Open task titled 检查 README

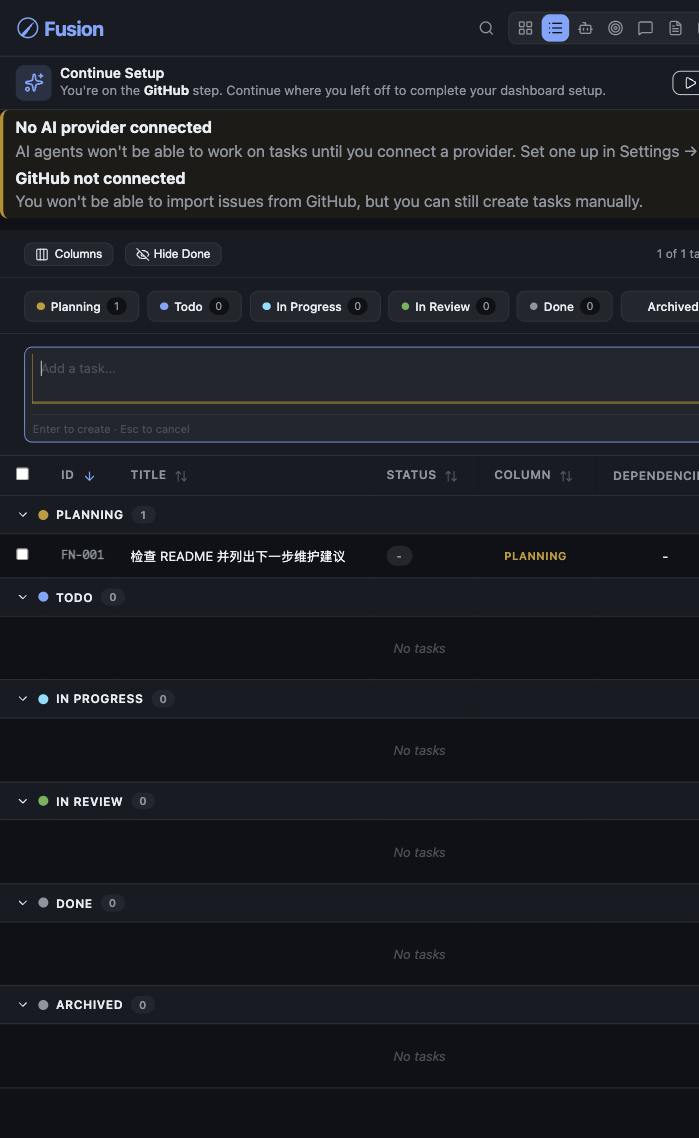(x=237, y=556)
